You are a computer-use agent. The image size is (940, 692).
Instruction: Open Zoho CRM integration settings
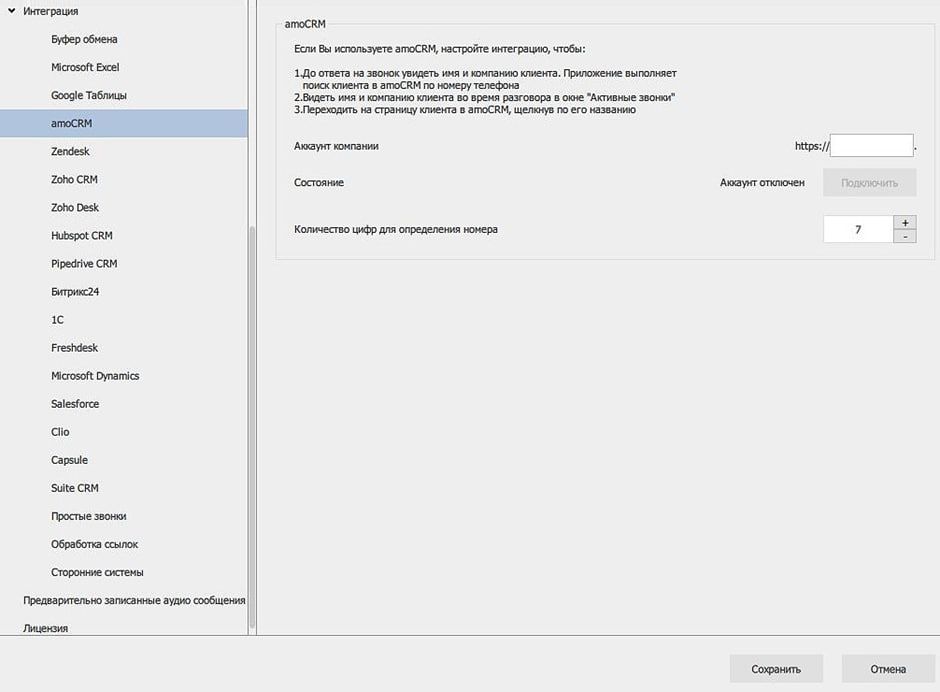[x=74, y=179]
